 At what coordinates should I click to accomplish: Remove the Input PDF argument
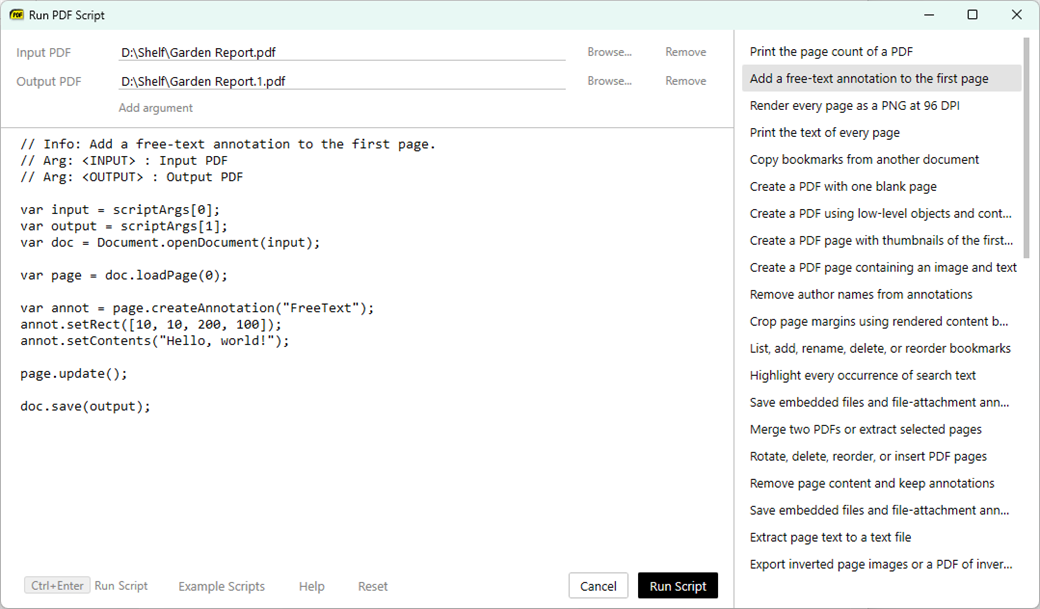(x=686, y=52)
